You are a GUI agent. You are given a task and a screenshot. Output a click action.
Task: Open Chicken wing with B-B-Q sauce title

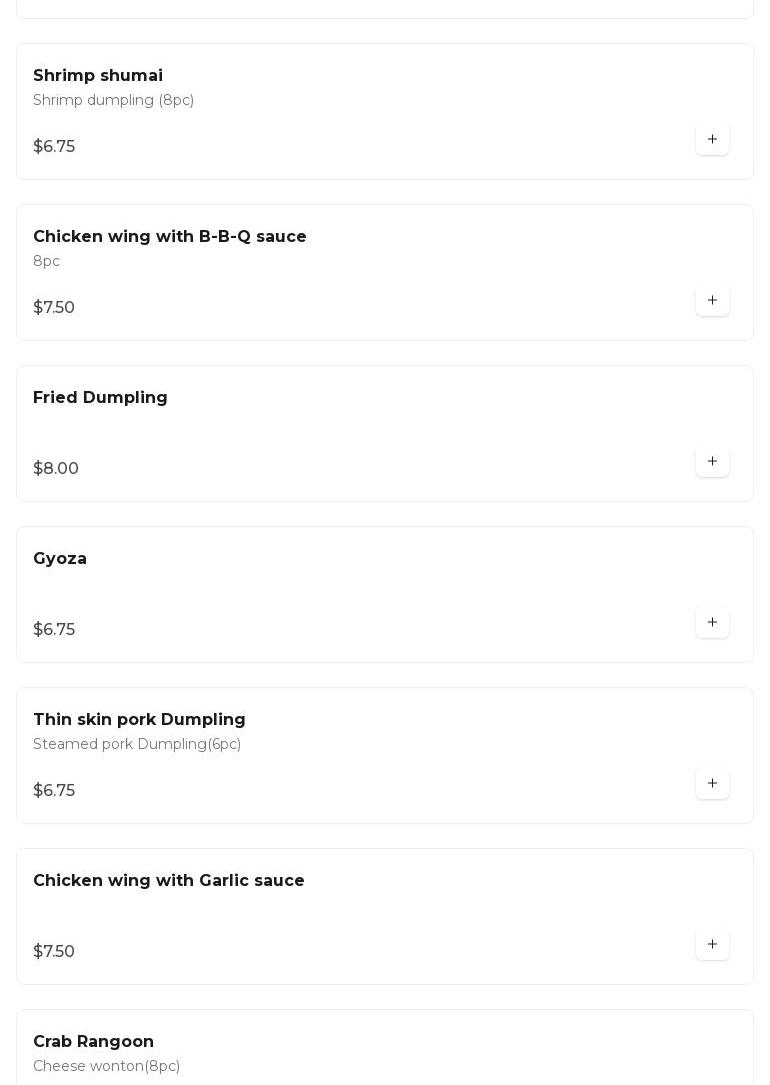point(170,237)
